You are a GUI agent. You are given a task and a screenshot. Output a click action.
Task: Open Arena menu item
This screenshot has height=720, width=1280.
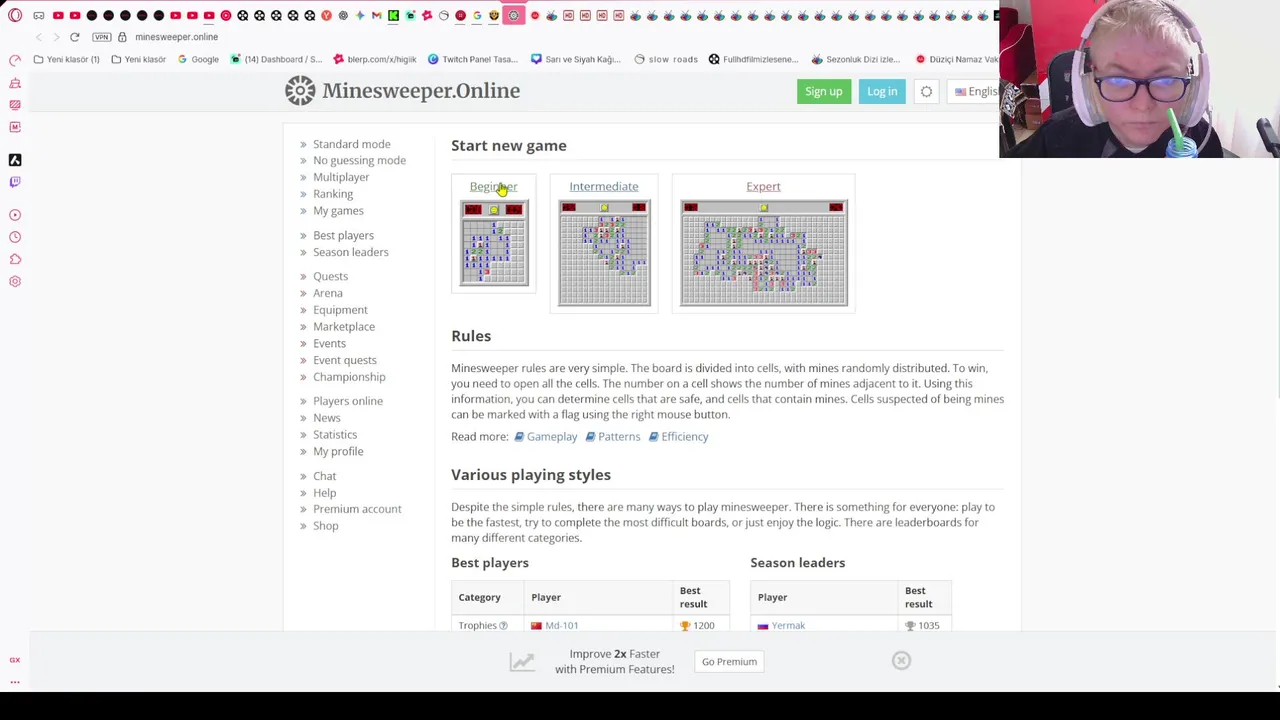click(x=327, y=293)
